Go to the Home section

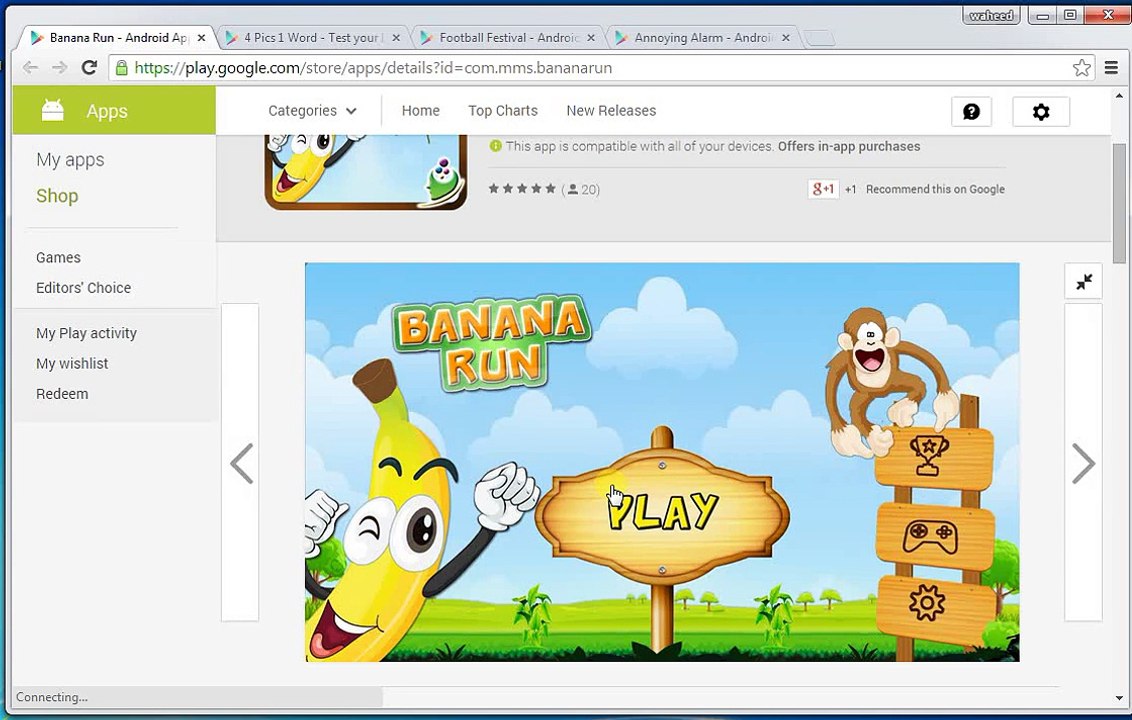(421, 110)
